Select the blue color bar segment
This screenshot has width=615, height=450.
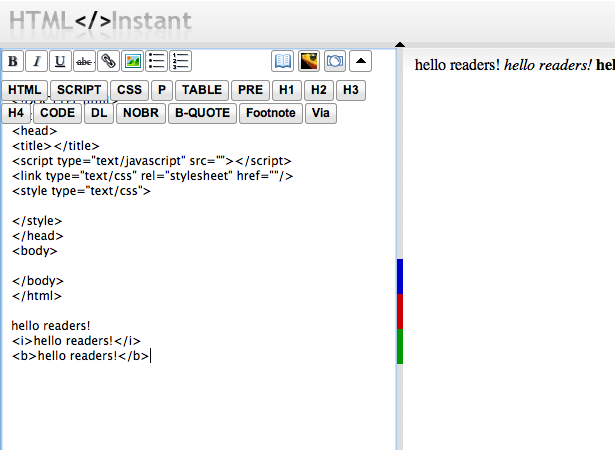click(400, 276)
